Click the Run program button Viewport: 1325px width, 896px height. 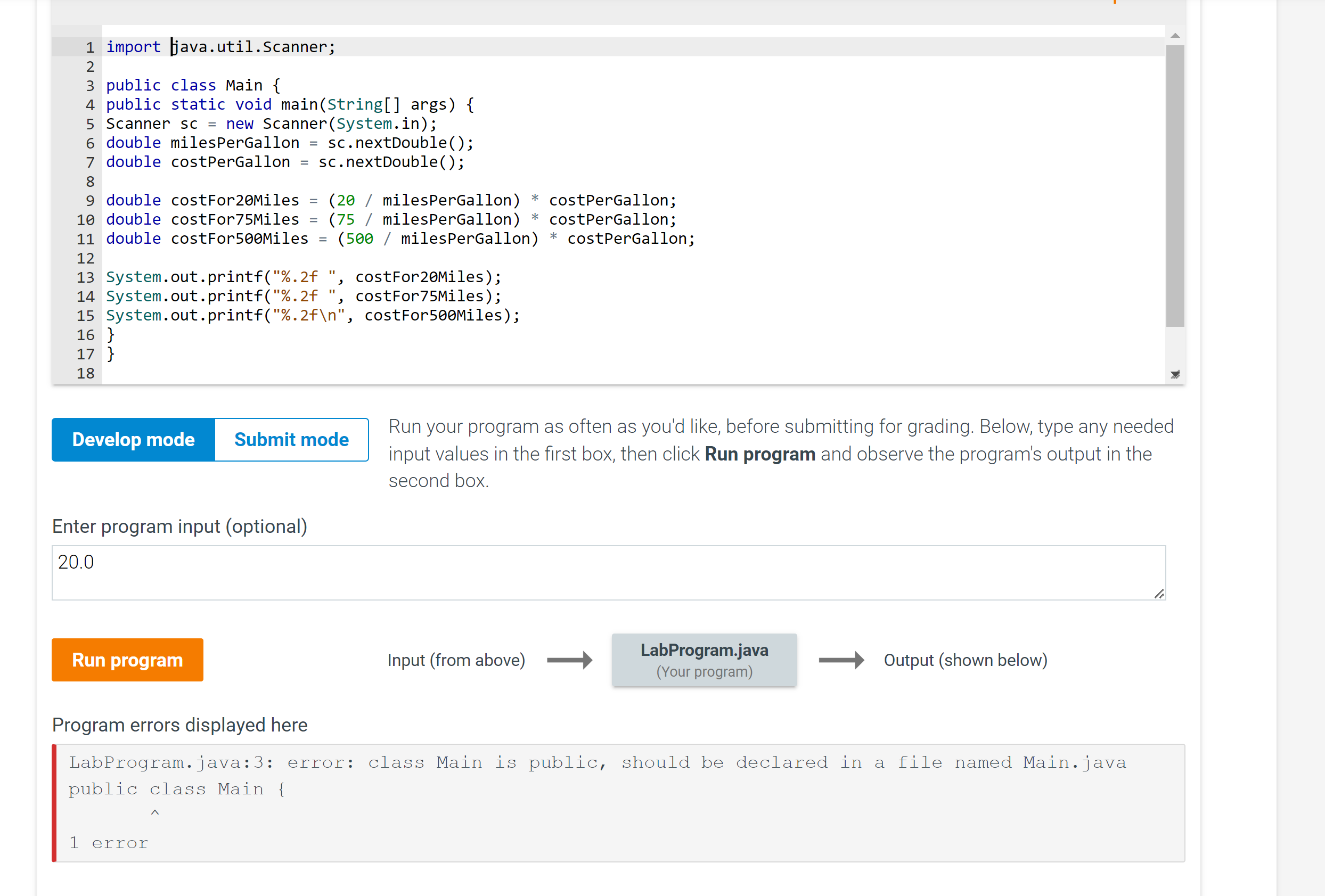tap(127, 660)
